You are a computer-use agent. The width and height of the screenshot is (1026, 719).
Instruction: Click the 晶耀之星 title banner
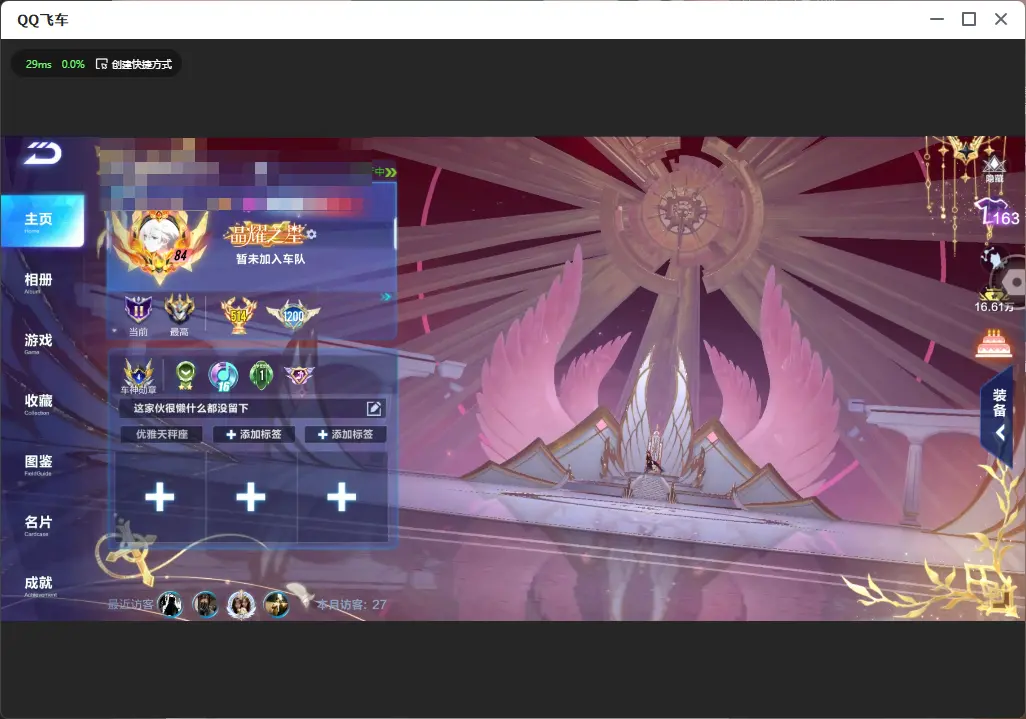264,234
